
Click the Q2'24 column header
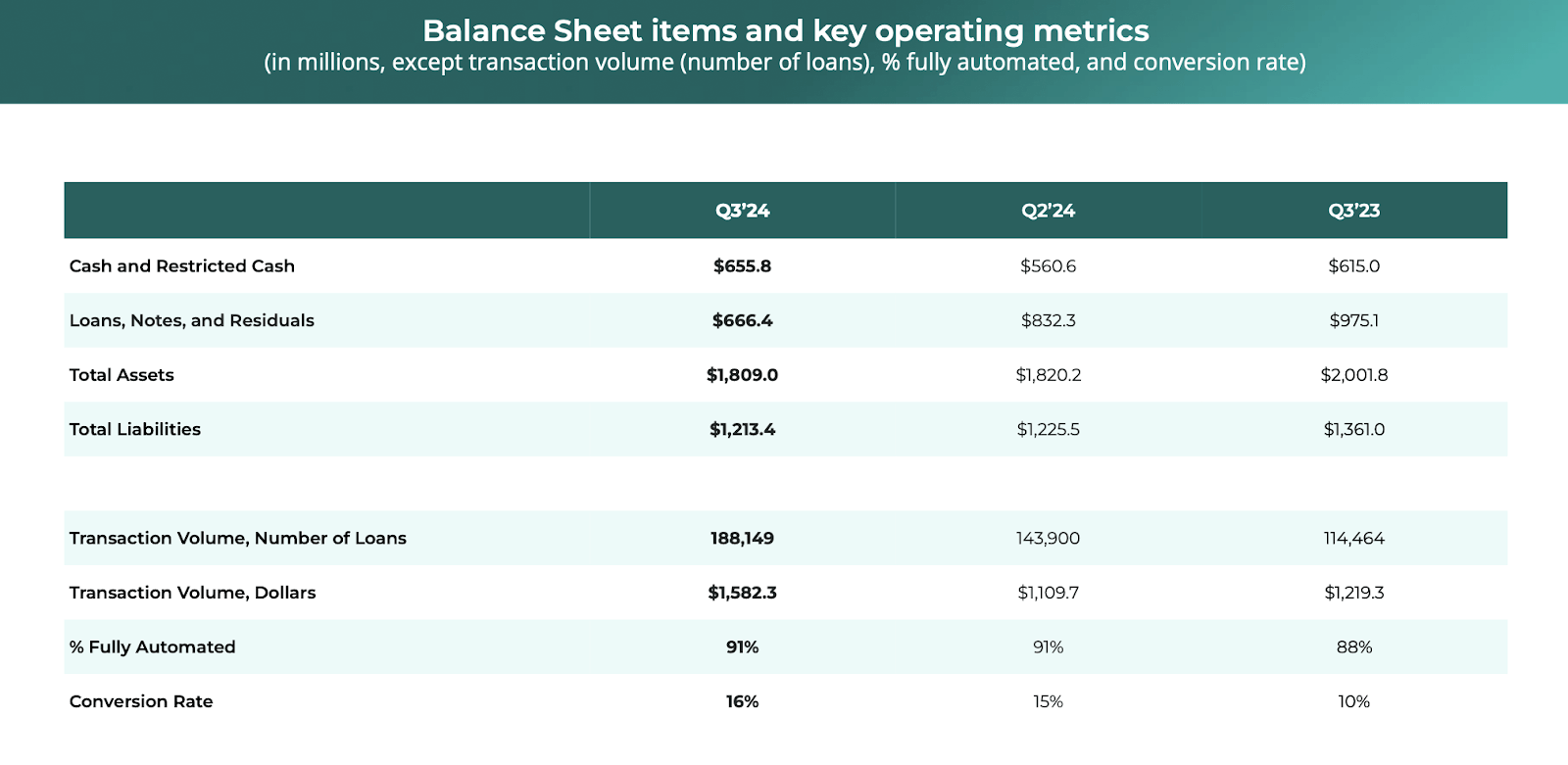coord(1048,211)
